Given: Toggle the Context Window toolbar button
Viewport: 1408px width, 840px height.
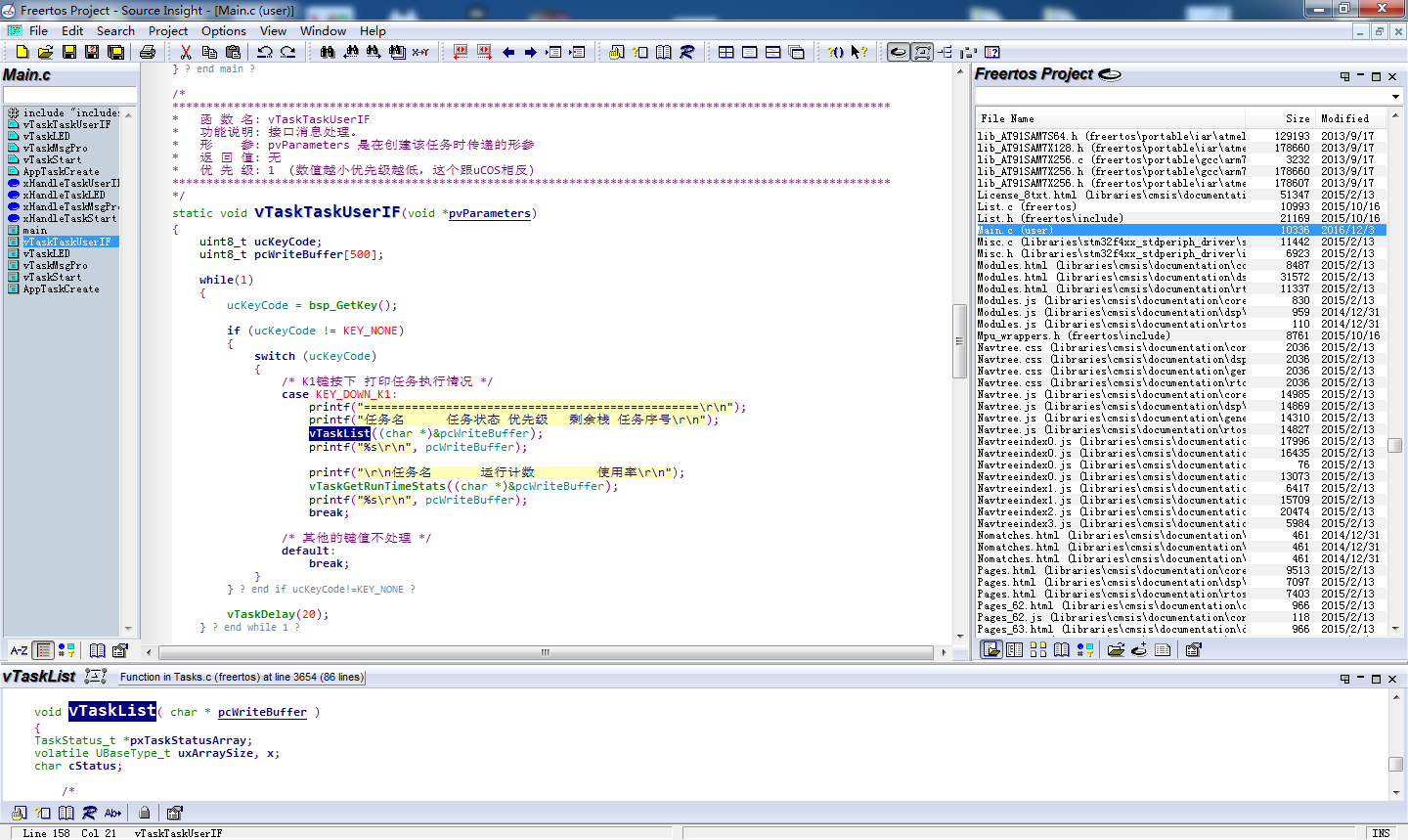Looking at the screenshot, I should 922,52.
